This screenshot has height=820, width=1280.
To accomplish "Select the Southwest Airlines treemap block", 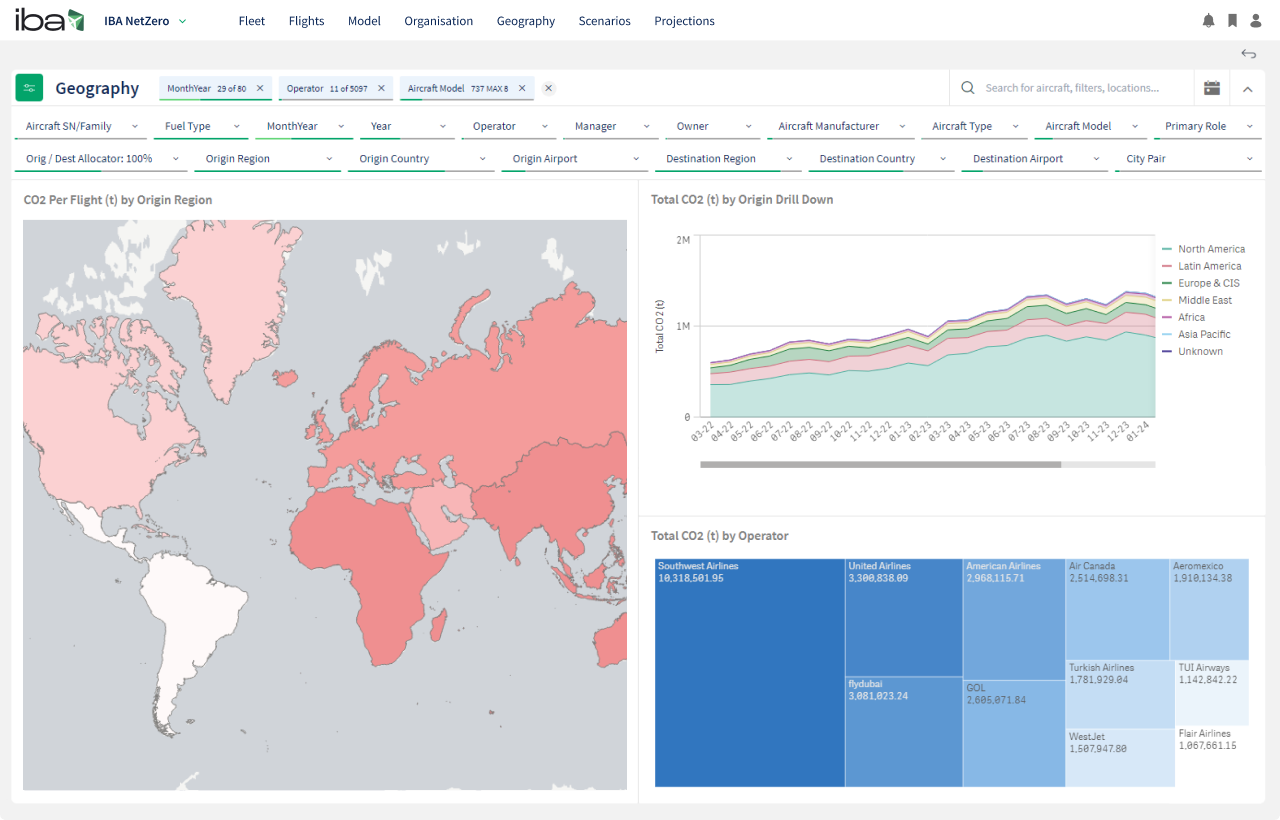I will click(x=749, y=672).
